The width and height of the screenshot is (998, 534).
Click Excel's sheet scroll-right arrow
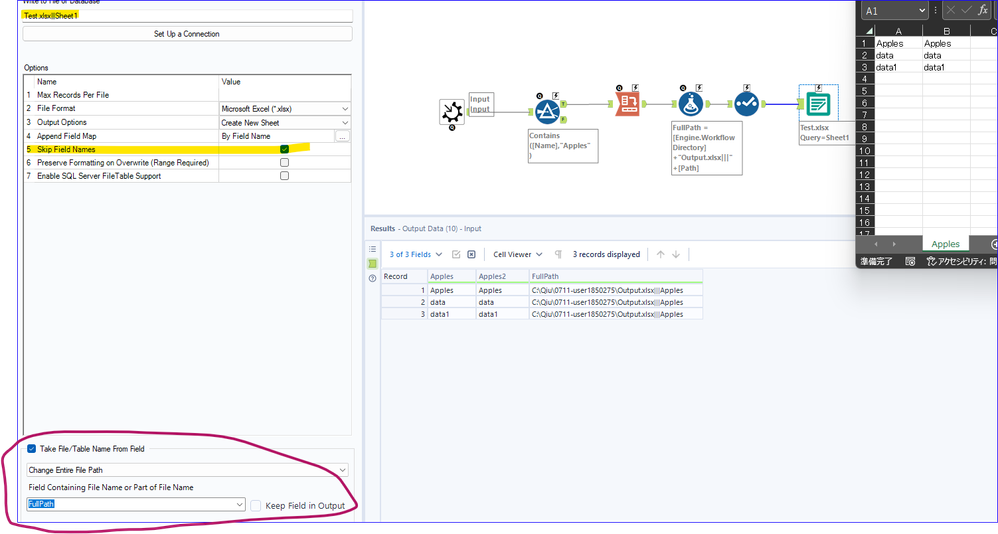pyautogui.click(x=894, y=244)
